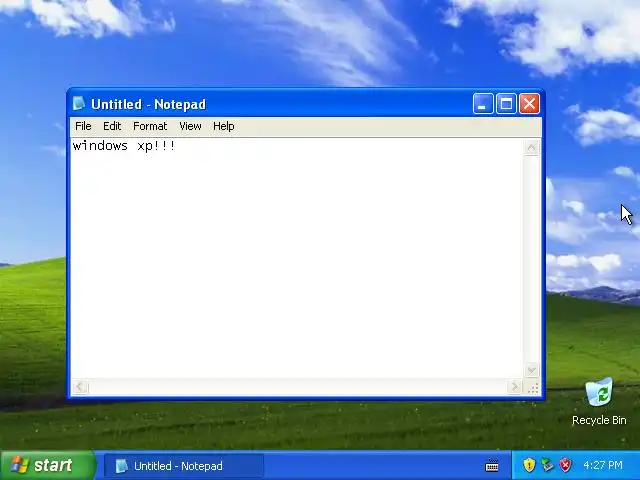Image resolution: width=640 pixels, height=480 pixels.
Task: Open the Format menu
Action: click(150, 126)
